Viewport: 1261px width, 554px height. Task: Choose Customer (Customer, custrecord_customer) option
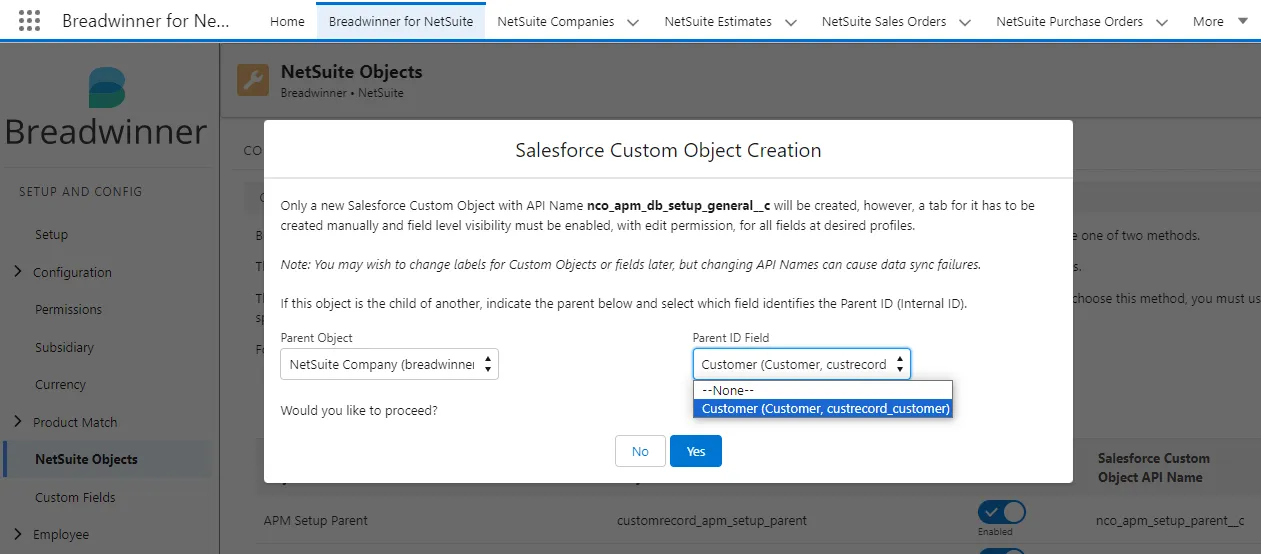(823, 408)
